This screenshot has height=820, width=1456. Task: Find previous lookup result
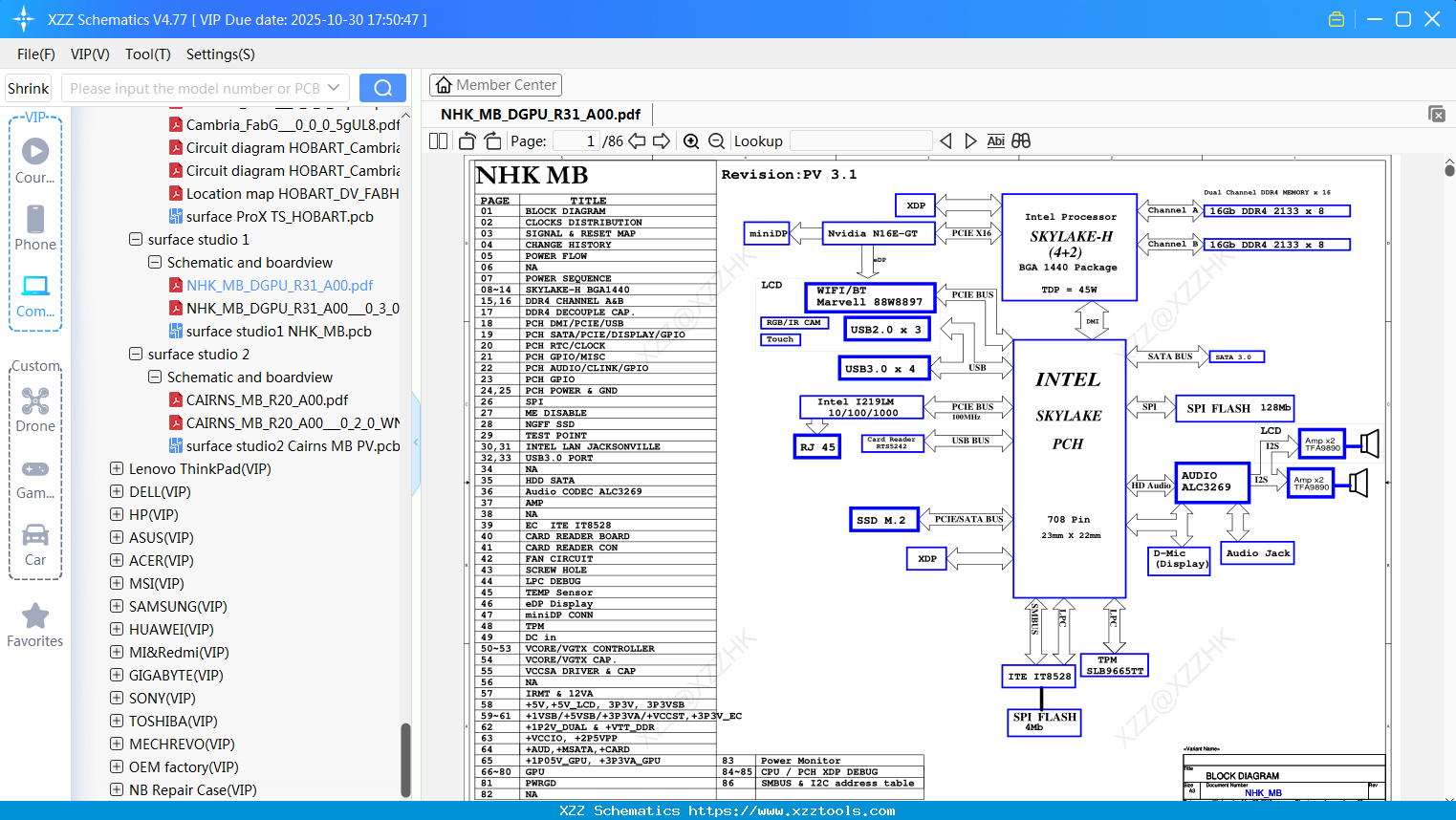coord(945,140)
